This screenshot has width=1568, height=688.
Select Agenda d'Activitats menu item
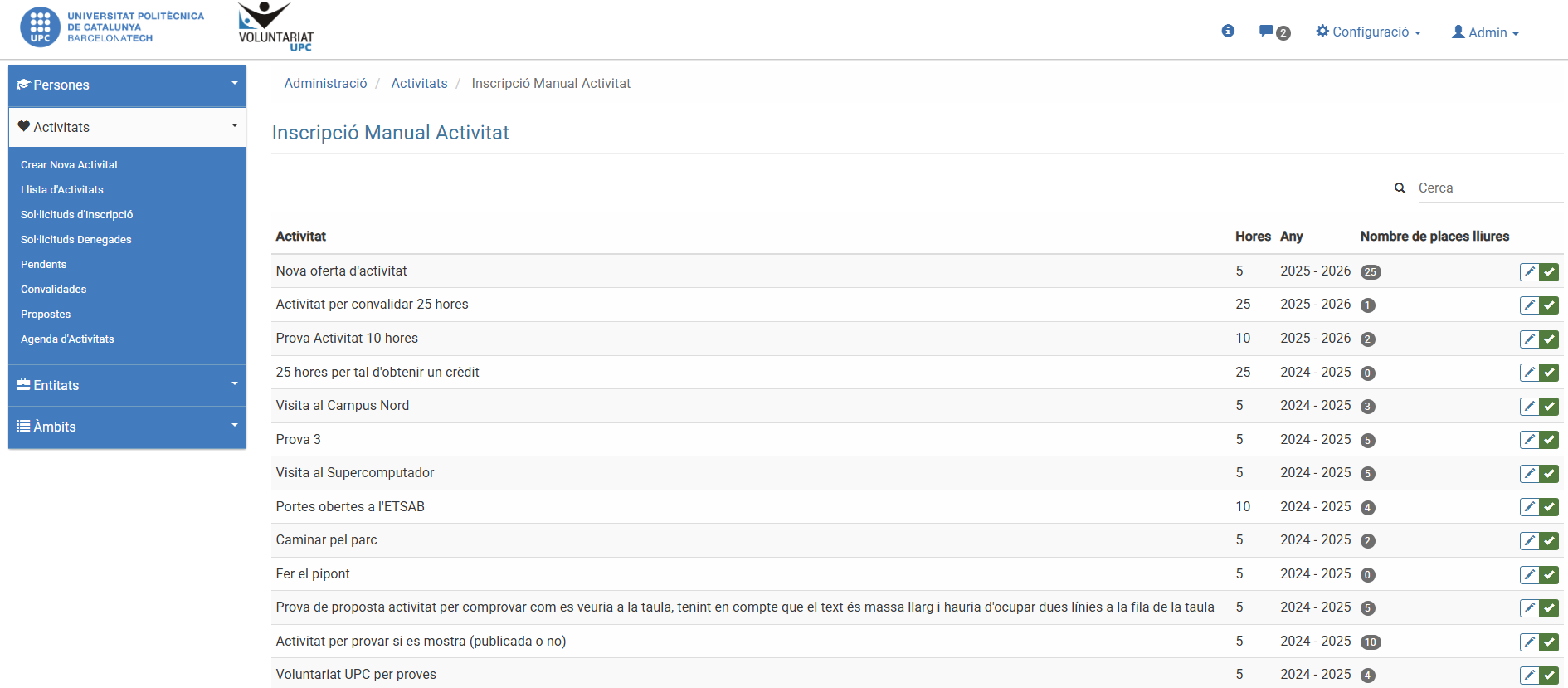pos(67,339)
